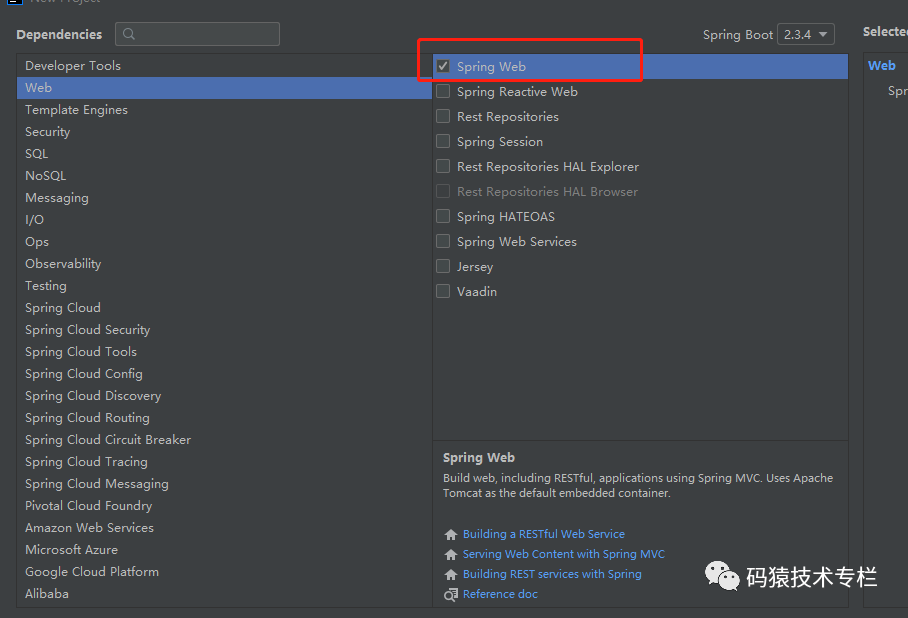The height and width of the screenshot is (618, 908).
Task: Select the Spring Cloud category
Action: coord(224,308)
